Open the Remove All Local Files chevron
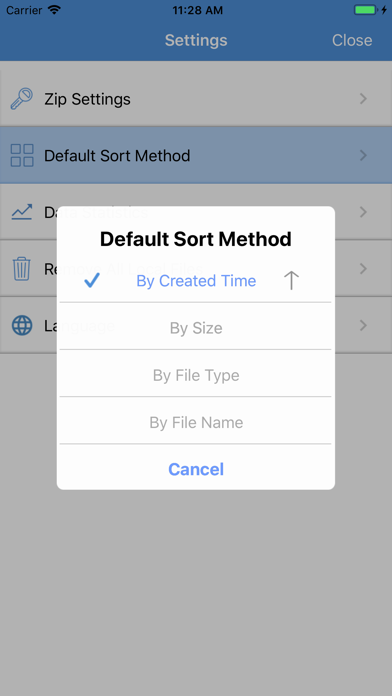392x696 pixels. (363, 269)
